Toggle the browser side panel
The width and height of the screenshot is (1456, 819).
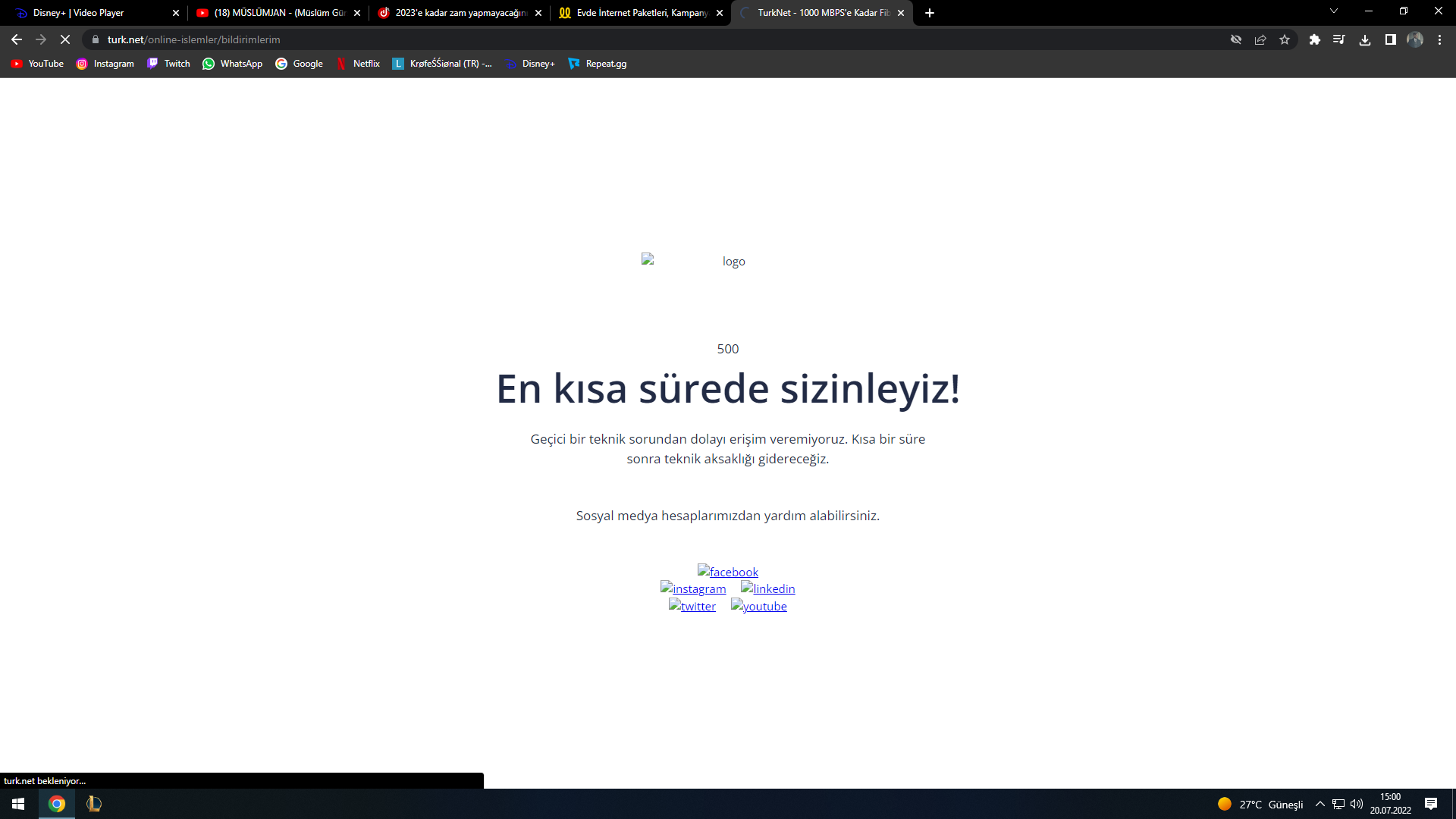(x=1390, y=39)
